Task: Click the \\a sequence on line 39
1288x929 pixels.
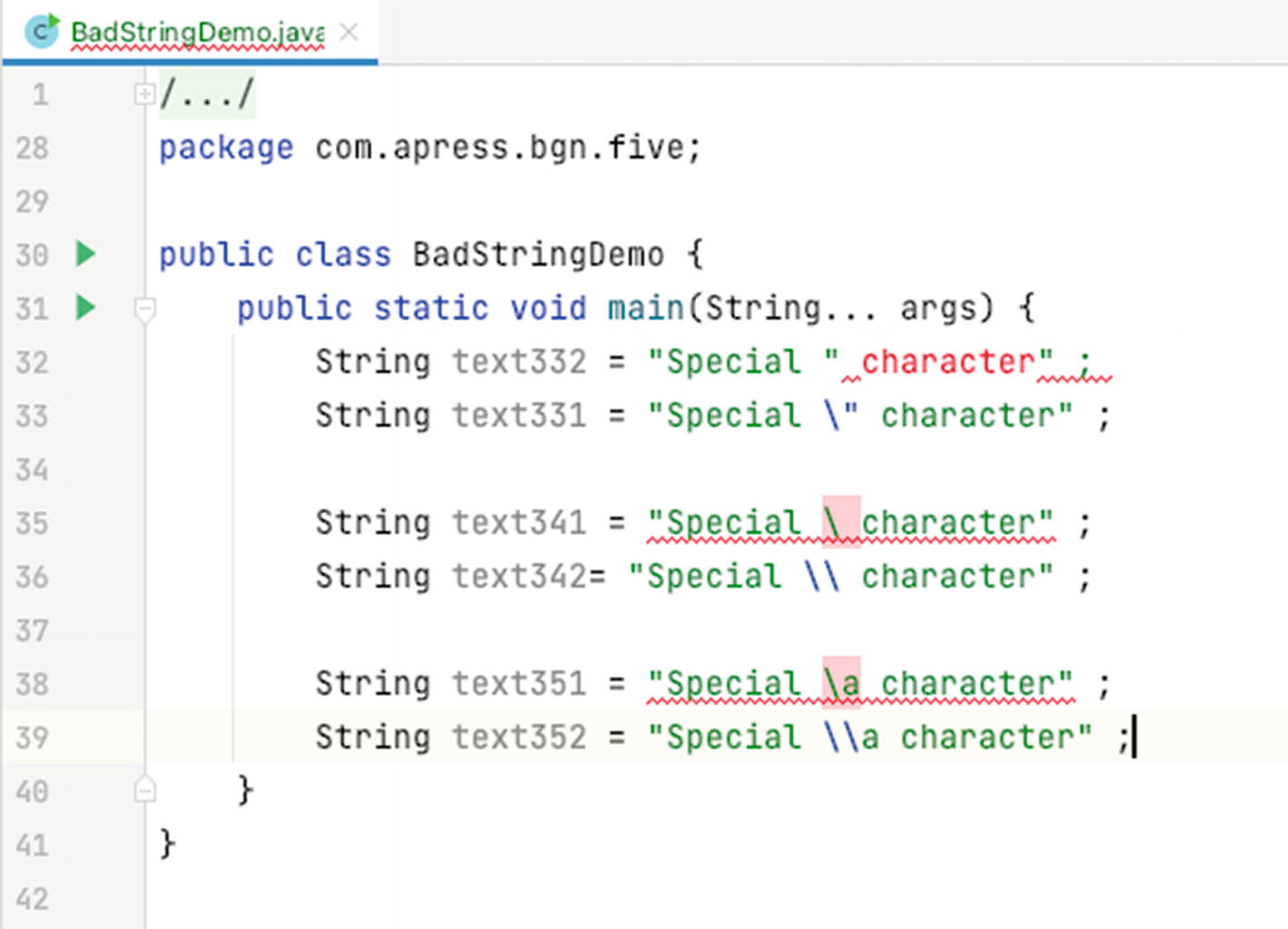Action: 851,737
